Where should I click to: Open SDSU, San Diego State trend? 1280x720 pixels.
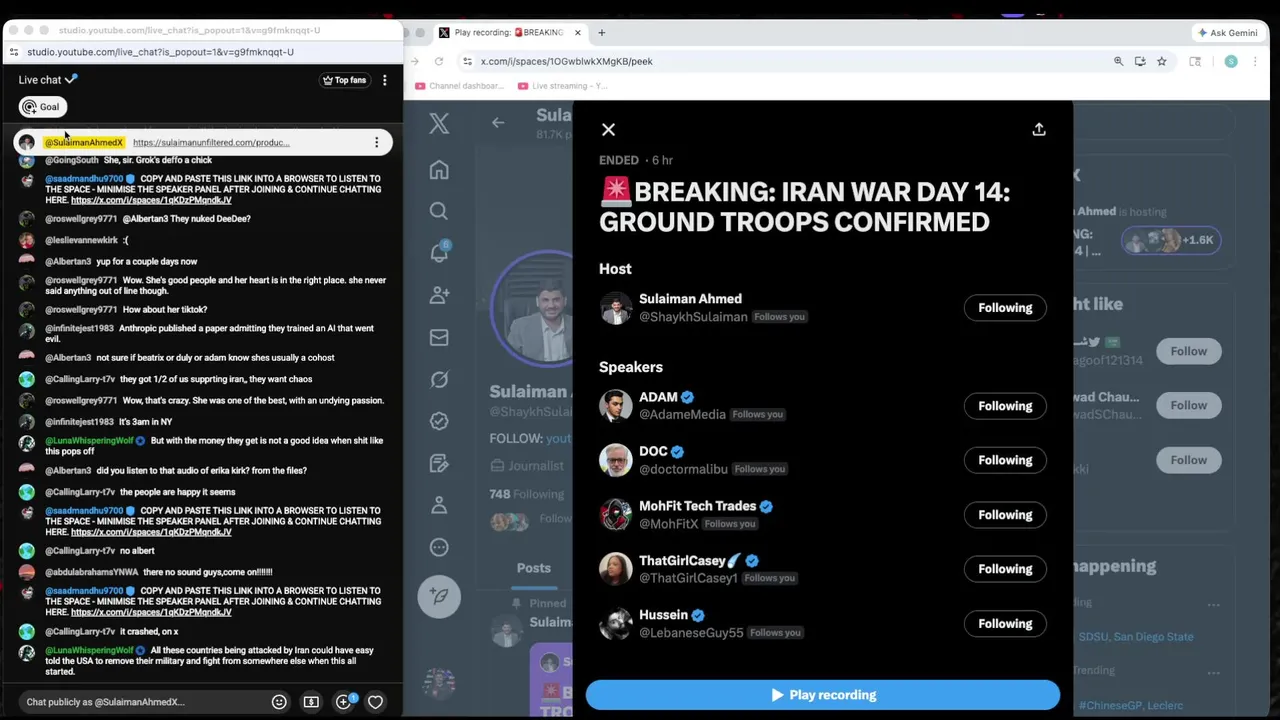[1136, 637]
